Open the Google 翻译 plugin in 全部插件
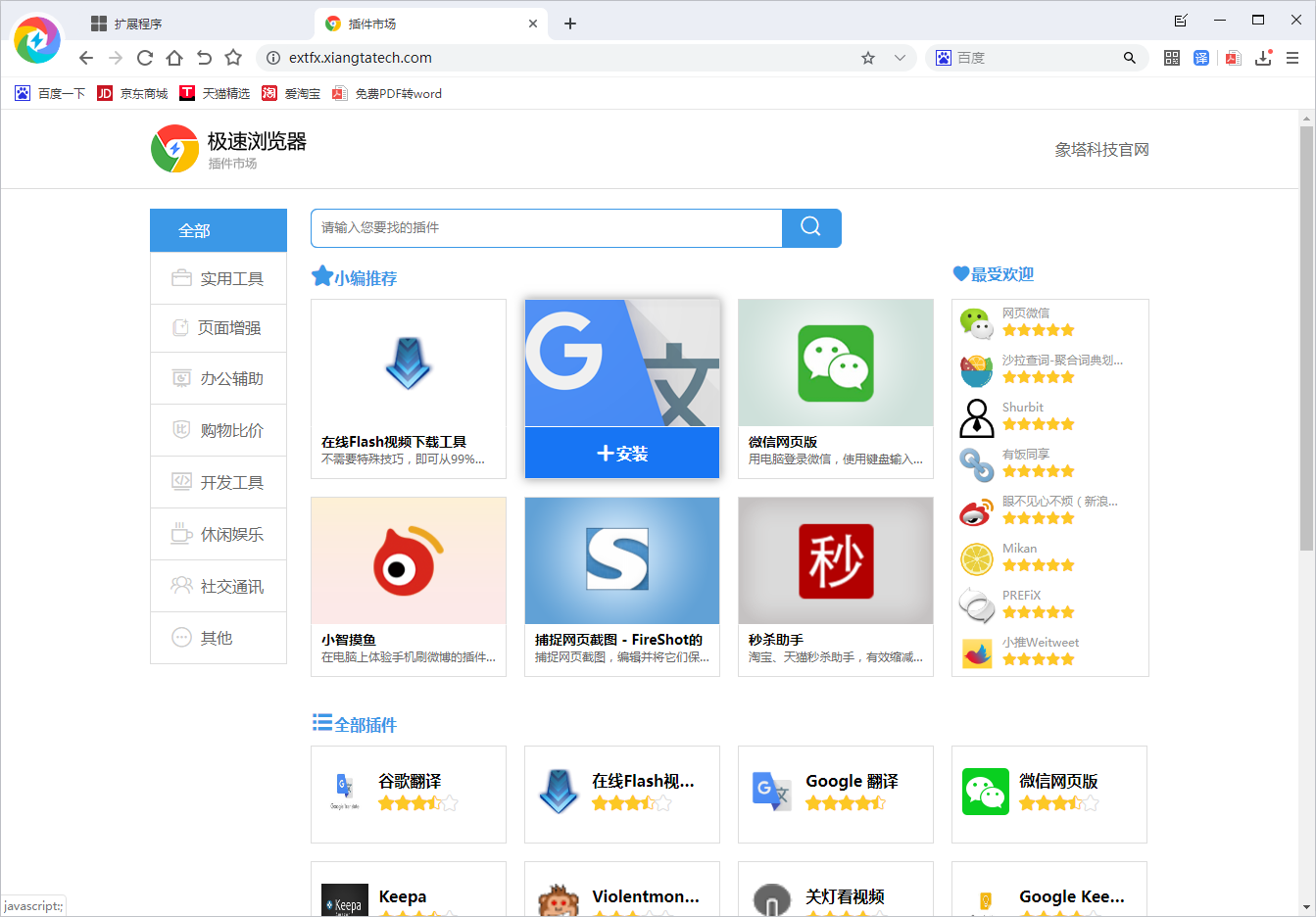This screenshot has width=1316, height=917. coord(836,795)
